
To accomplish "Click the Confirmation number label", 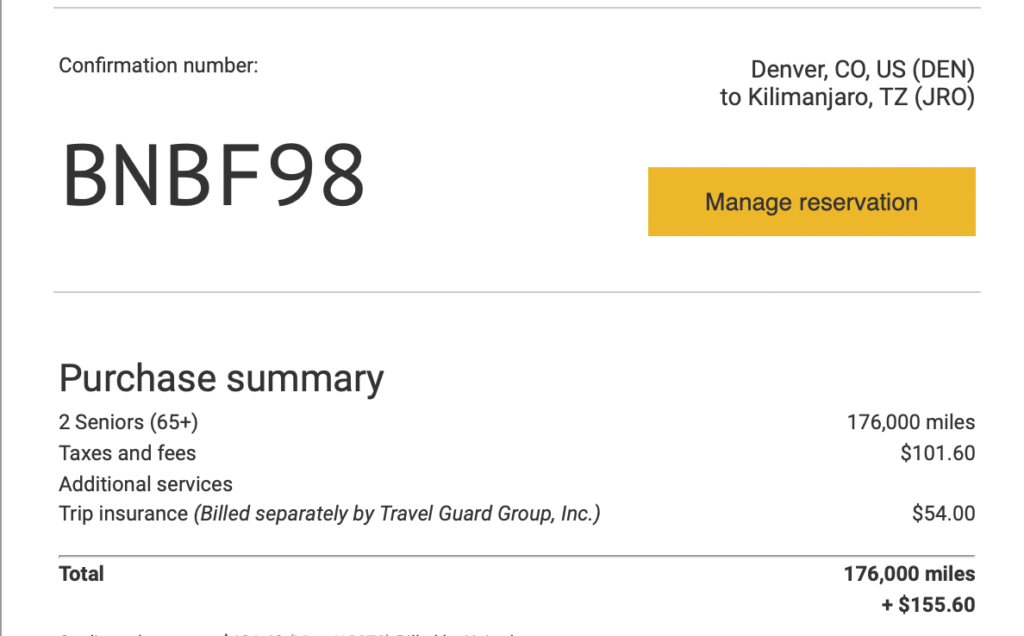I will click(158, 66).
